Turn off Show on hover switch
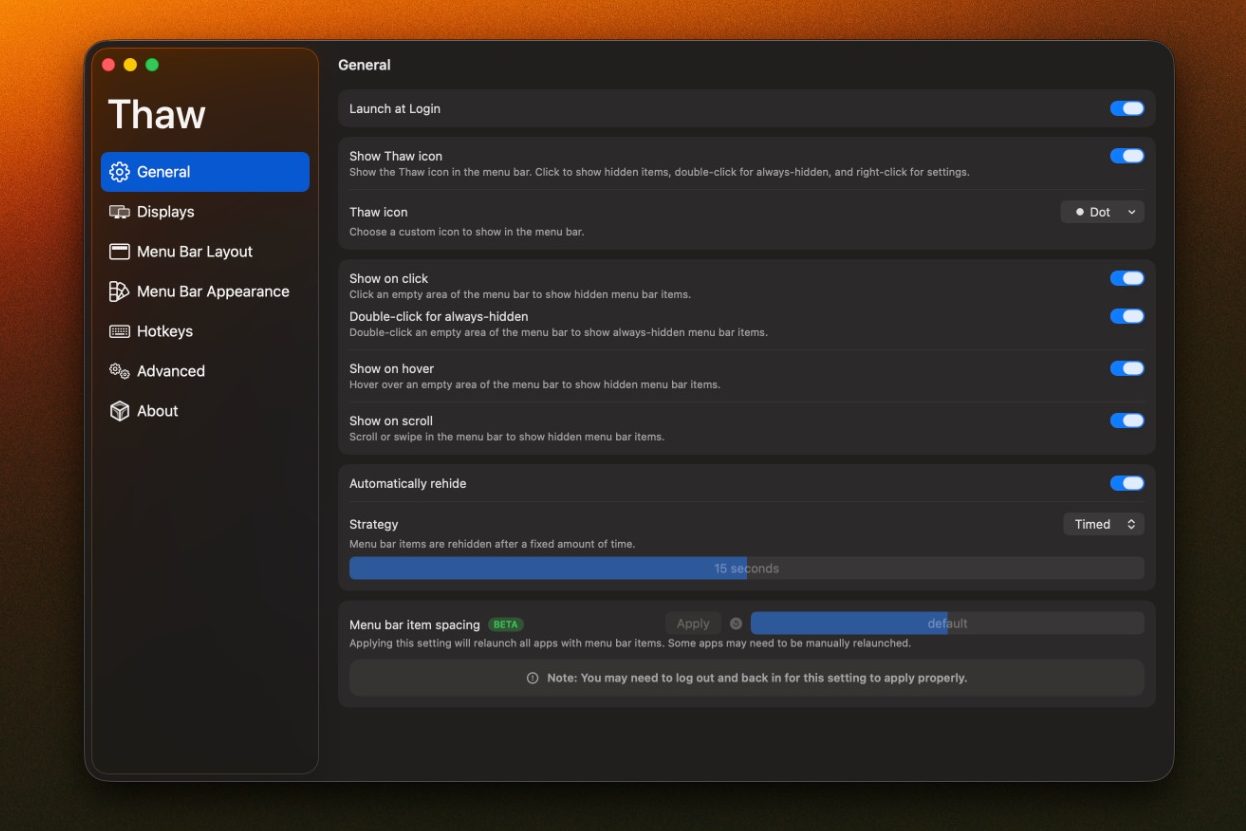1246x831 pixels. click(x=1127, y=368)
